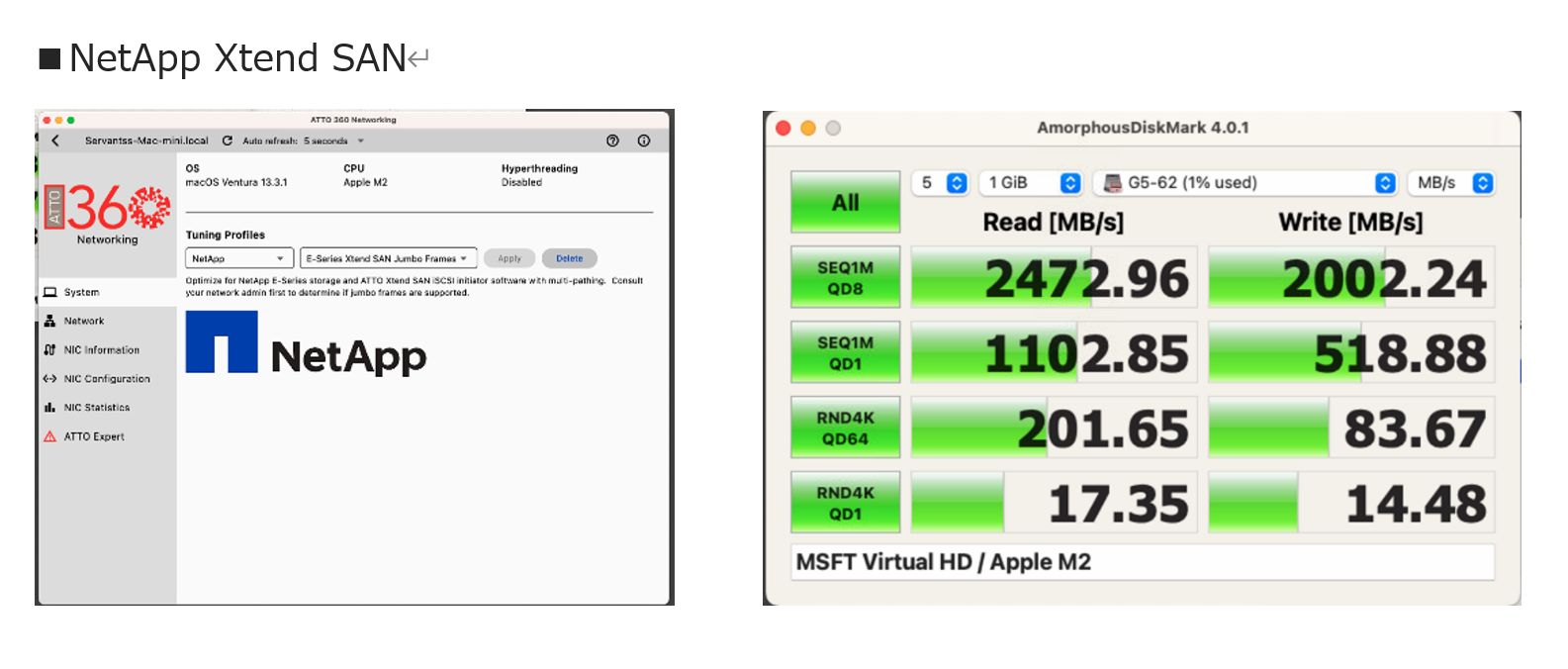Click the Apple M2 CPU value
This screenshot has width=1568, height=669.
click(365, 182)
